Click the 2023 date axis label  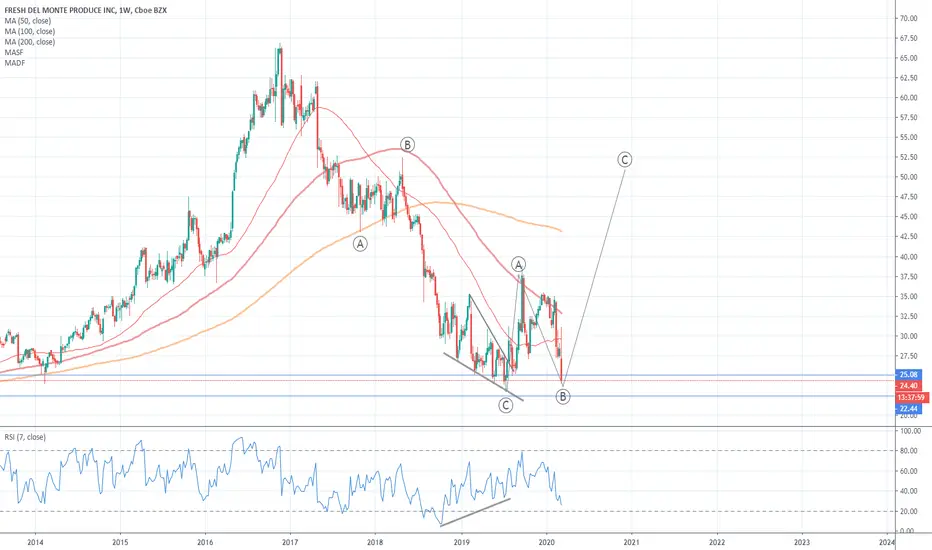click(802, 542)
